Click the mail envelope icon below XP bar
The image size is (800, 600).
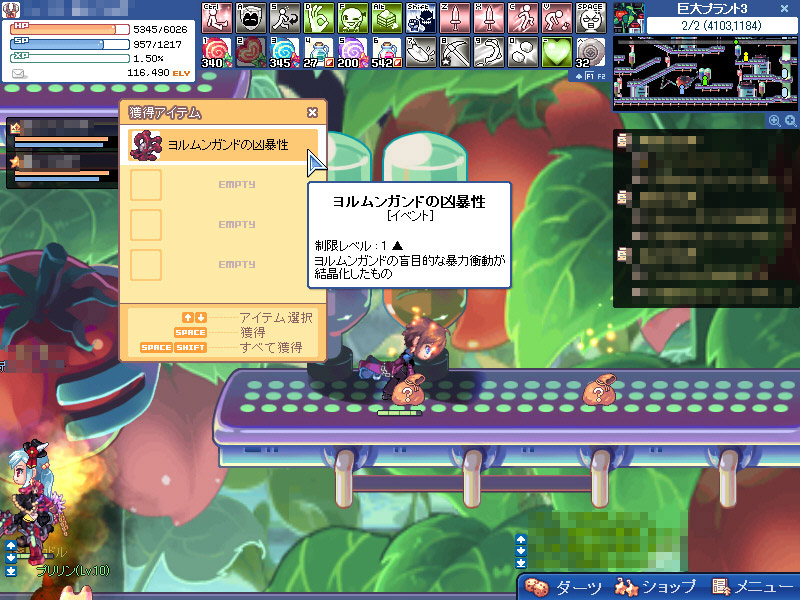pos(18,74)
